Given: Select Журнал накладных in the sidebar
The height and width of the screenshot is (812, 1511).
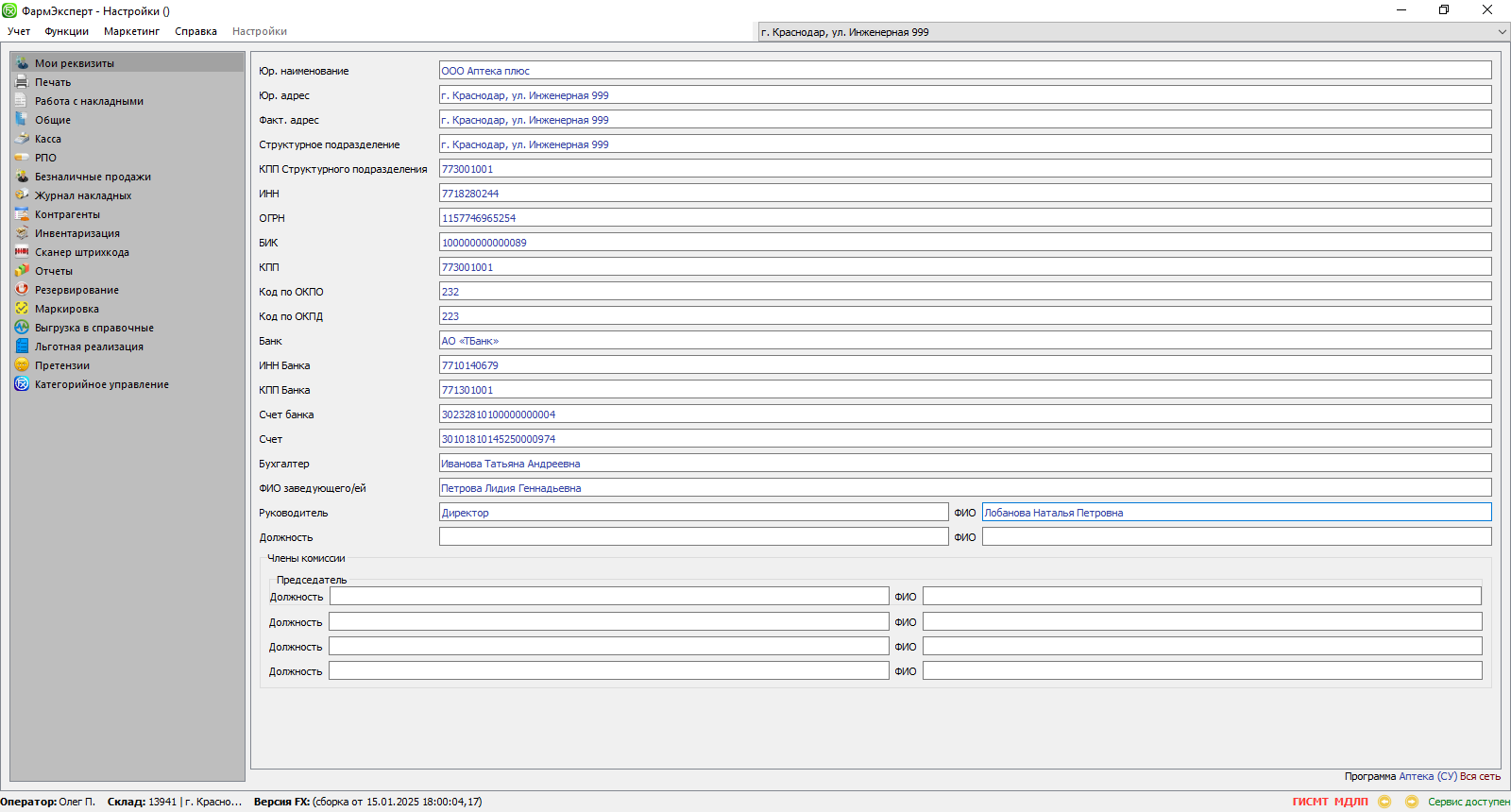Looking at the screenshot, I should (x=83, y=195).
